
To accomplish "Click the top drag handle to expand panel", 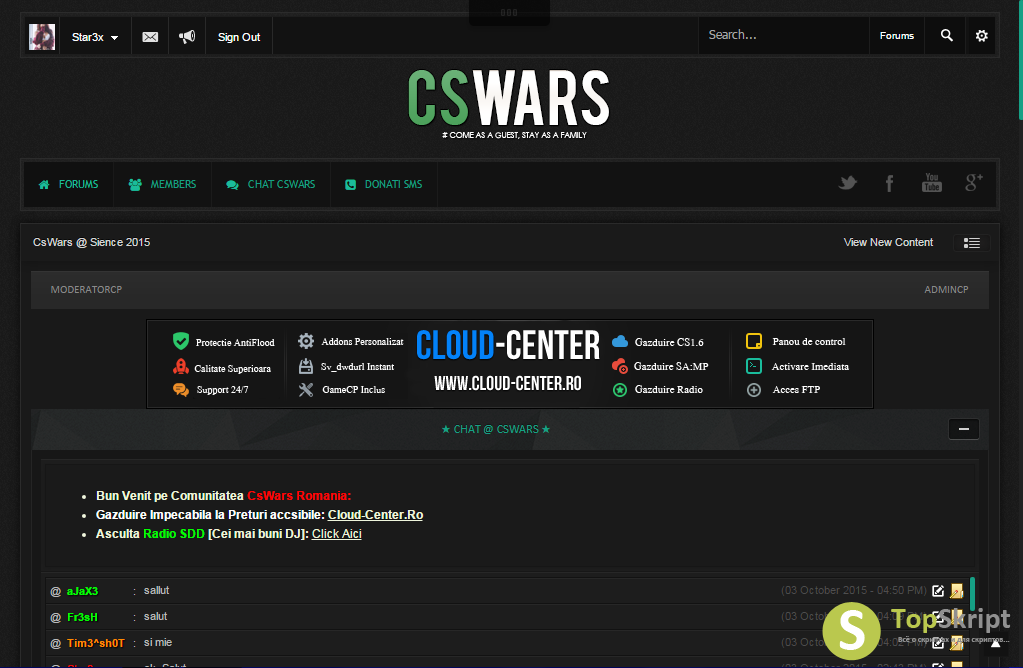I will tap(509, 12).
